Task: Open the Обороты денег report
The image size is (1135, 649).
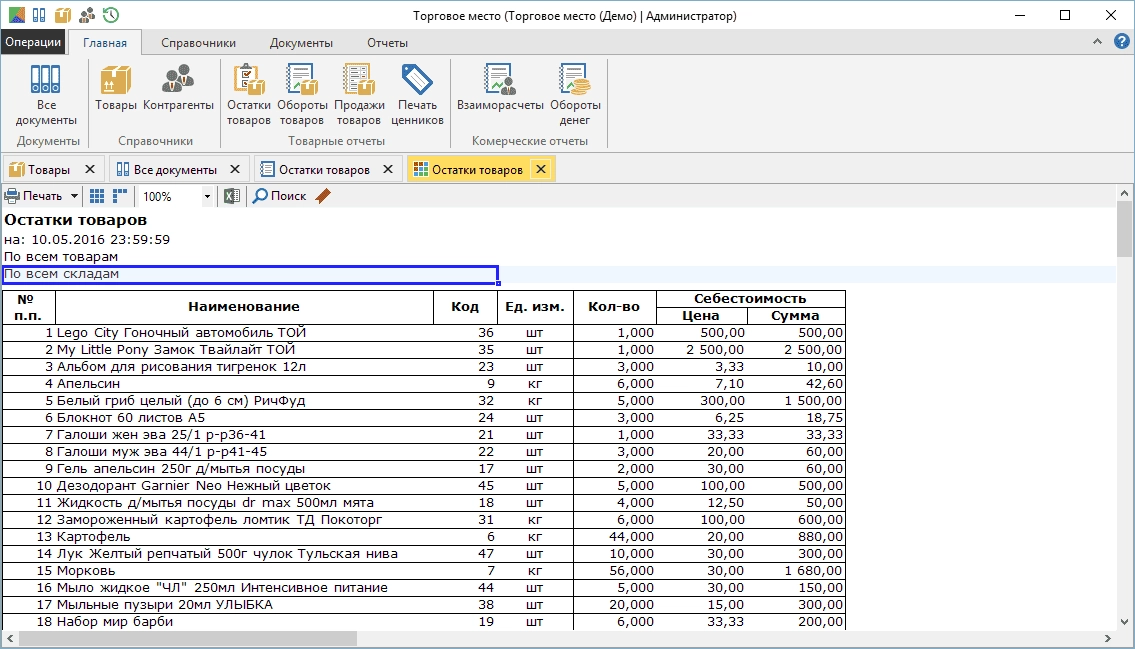Action: (575, 96)
